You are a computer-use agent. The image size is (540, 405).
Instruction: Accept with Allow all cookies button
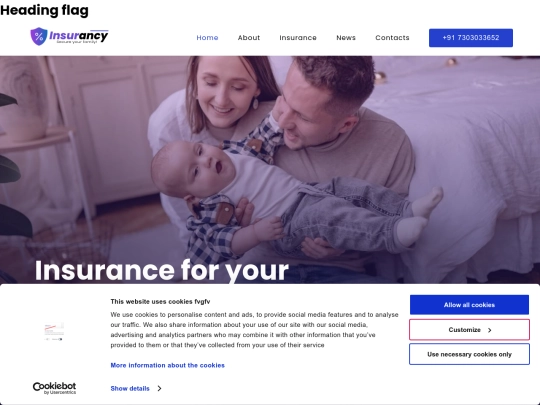pyautogui.click(x=469, y=305)
